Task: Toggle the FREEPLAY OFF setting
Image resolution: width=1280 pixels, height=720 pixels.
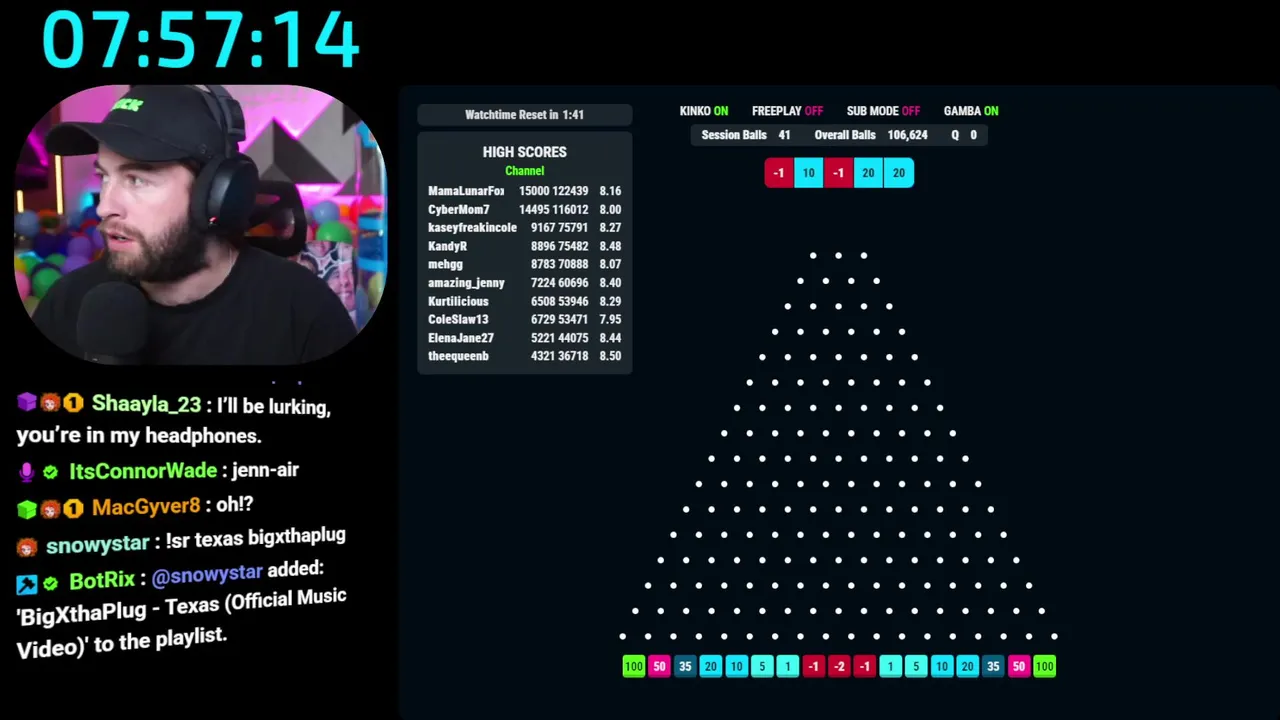Action: [x=787, y=111]
